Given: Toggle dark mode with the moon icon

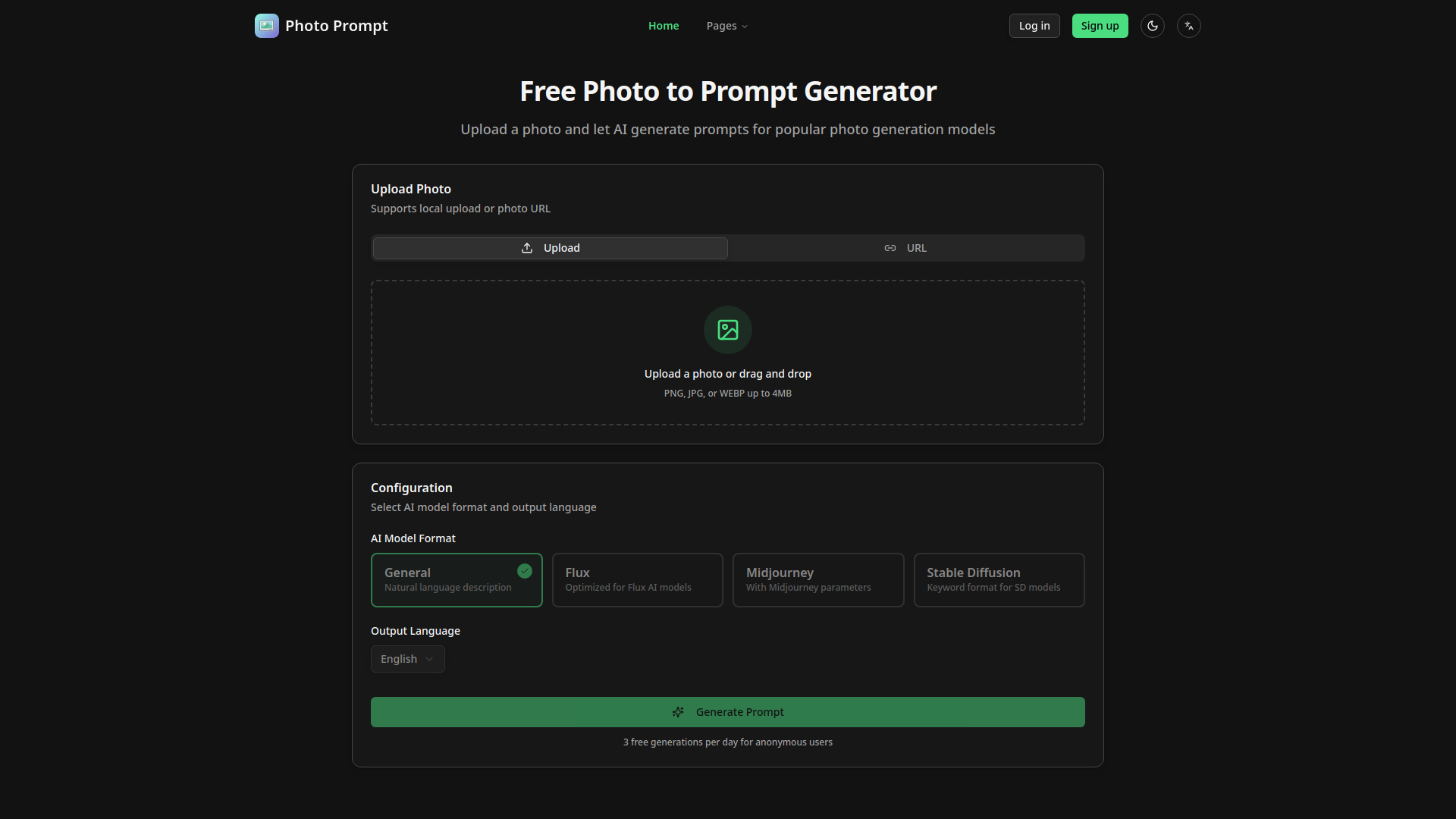Looking at the screenshot, I should click(1152, 25).
